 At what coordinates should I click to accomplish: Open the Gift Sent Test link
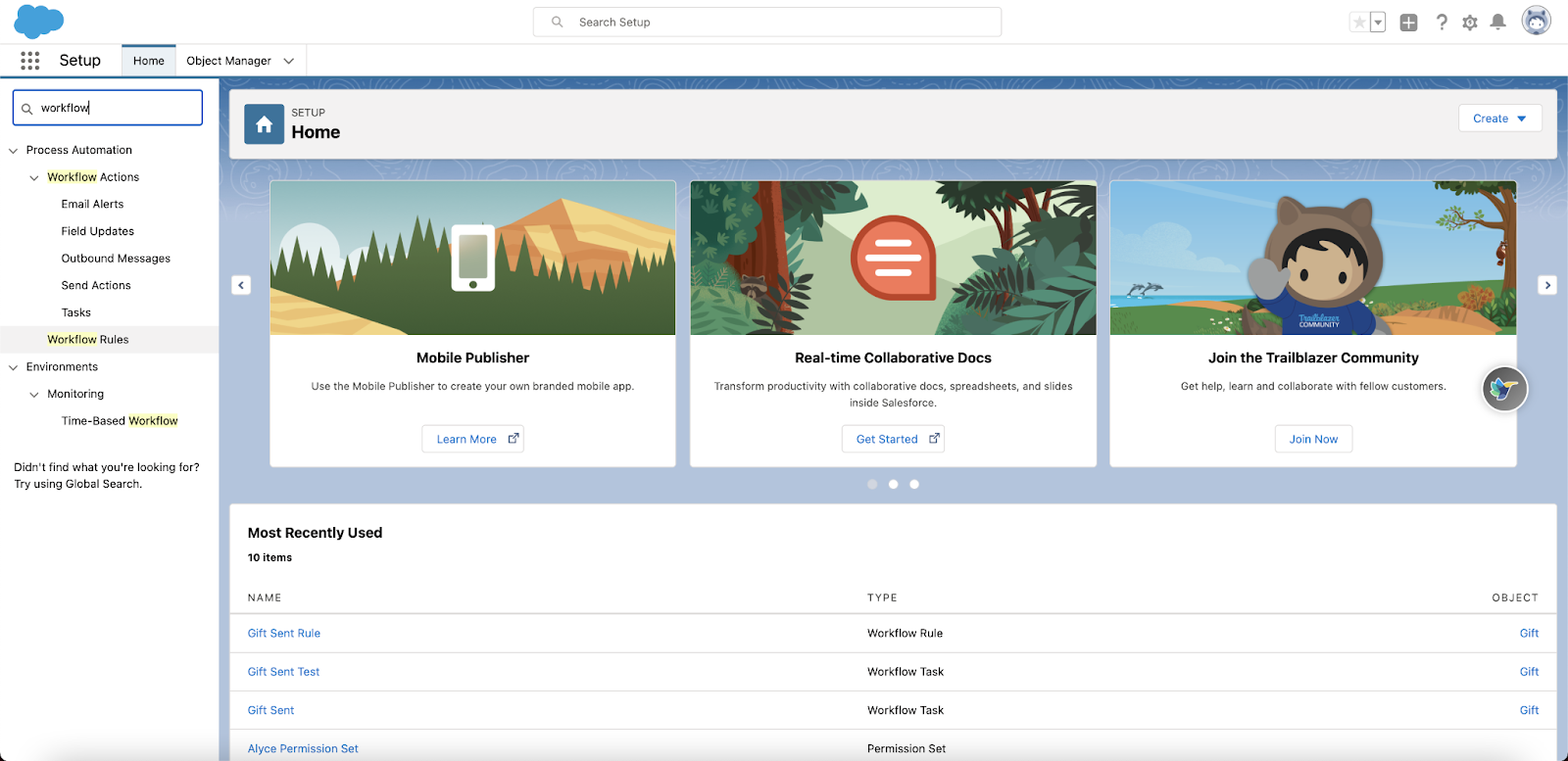pos(283,672)
